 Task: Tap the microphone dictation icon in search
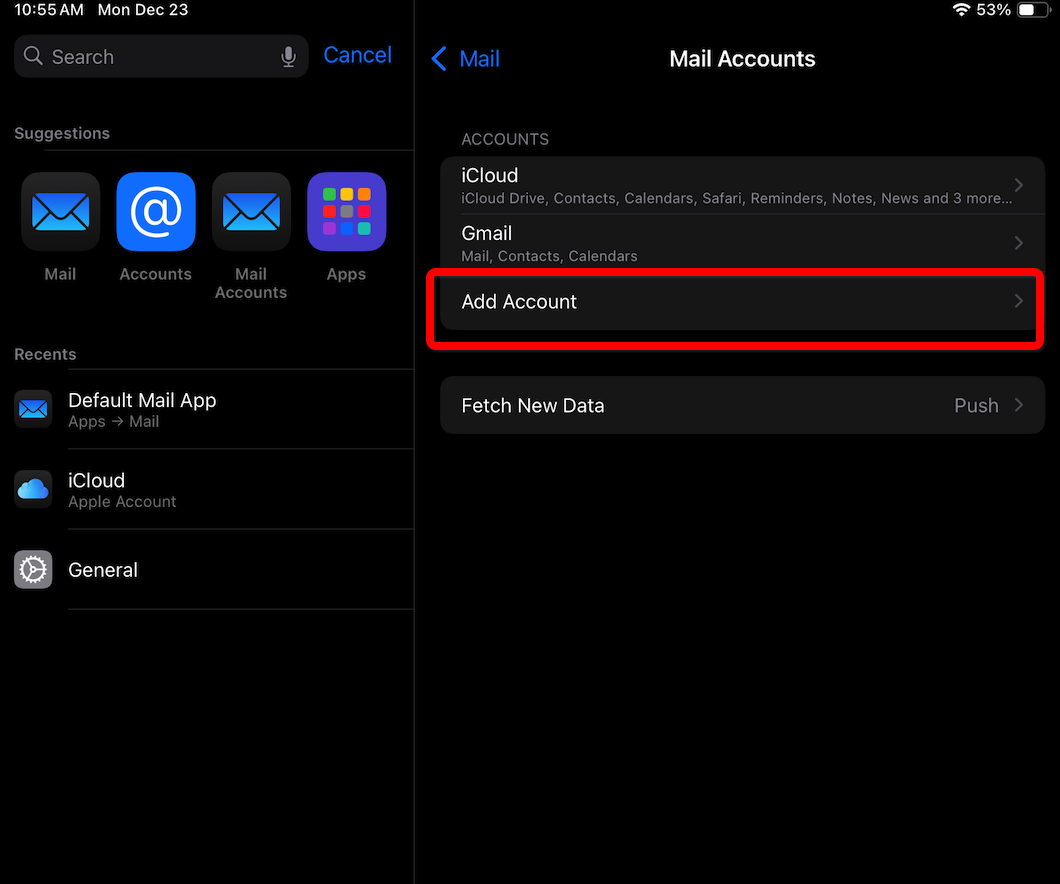(289, 56)
